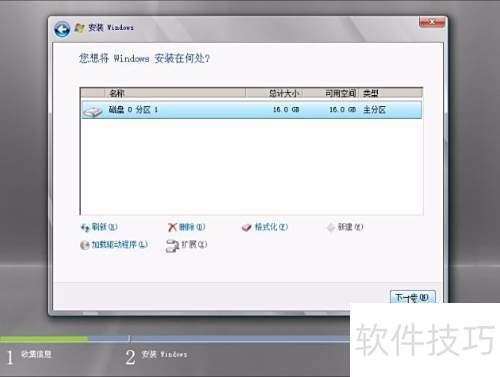This screenshot has height=377, width=500.
Task: Click the refresh arrows icon
Action: (x=85, y=228)
